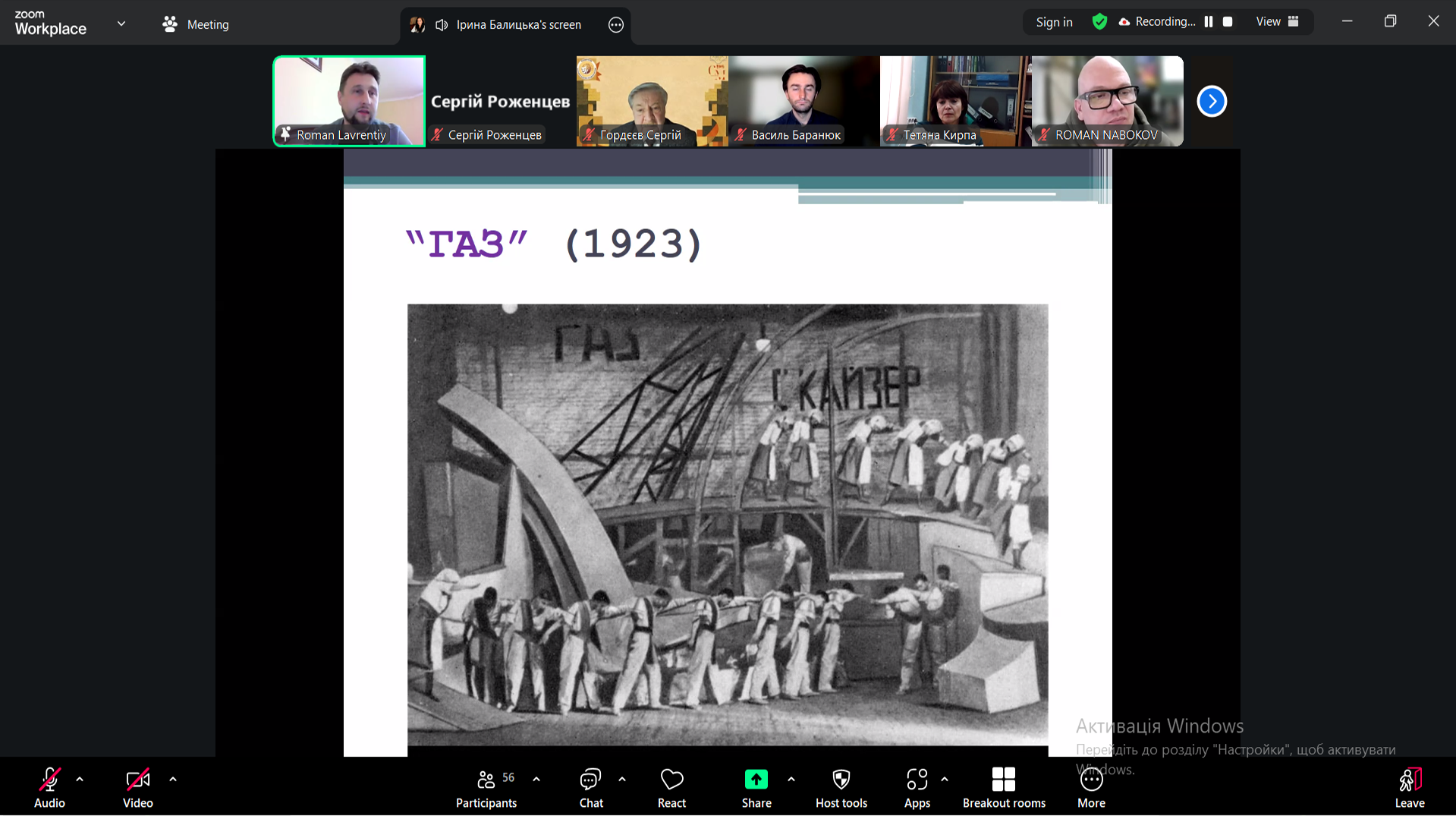Viewport: 1456px width, 816px height.
Task: Click the More options icon in toolbar
Action: [1091, 780]
